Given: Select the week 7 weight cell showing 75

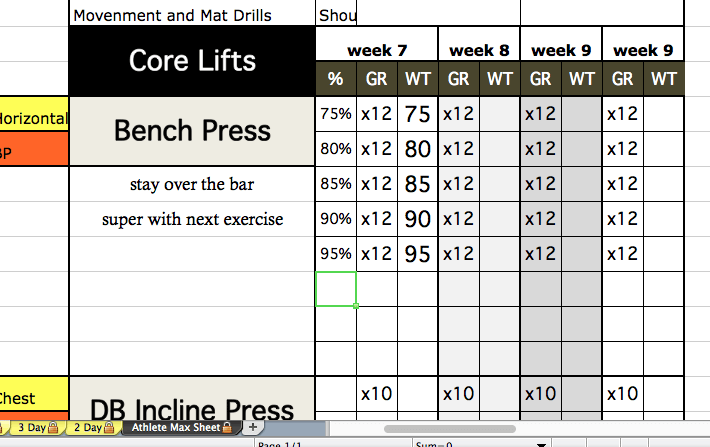Looking at the screenshot, I should pyautogui.click(x=417, y=114).
